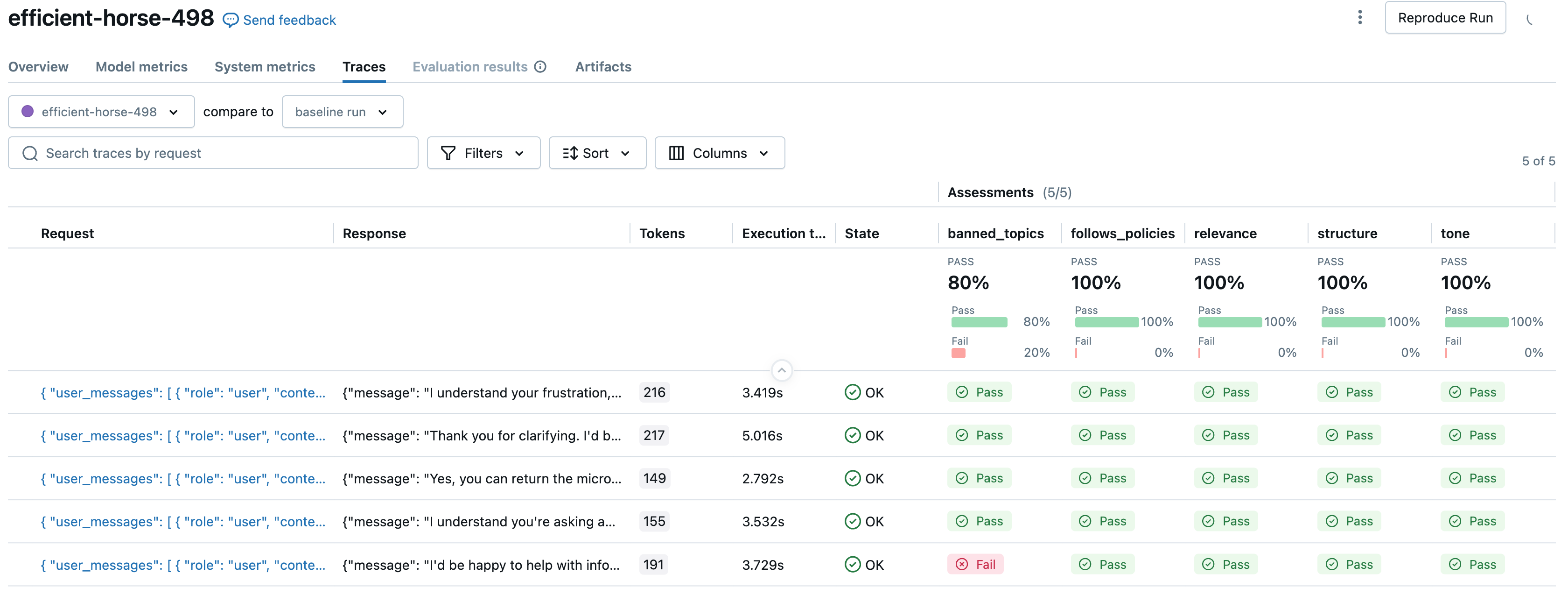Click the info icon beside Evaluation results
The height and width of the screenshot is (595, 1568).
click(x=540, y=67)
